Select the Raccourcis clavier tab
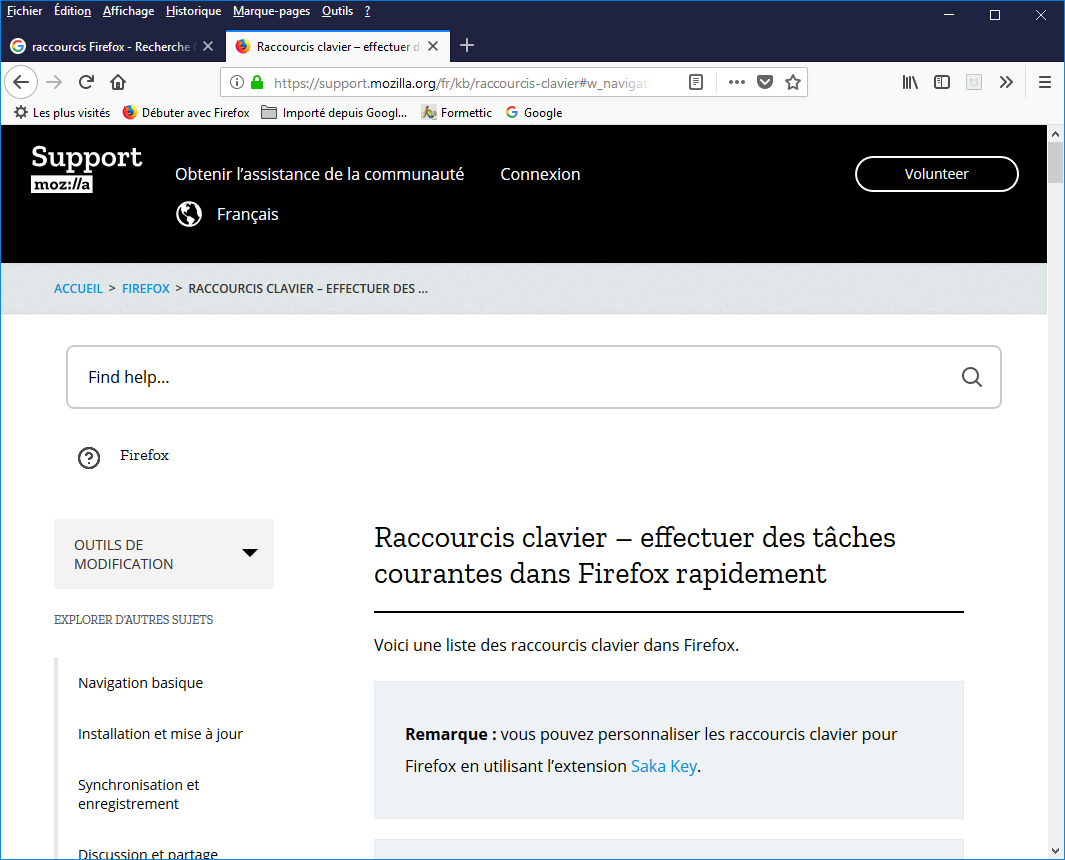This screenshot has height=860, width=1065. [338, 46]
